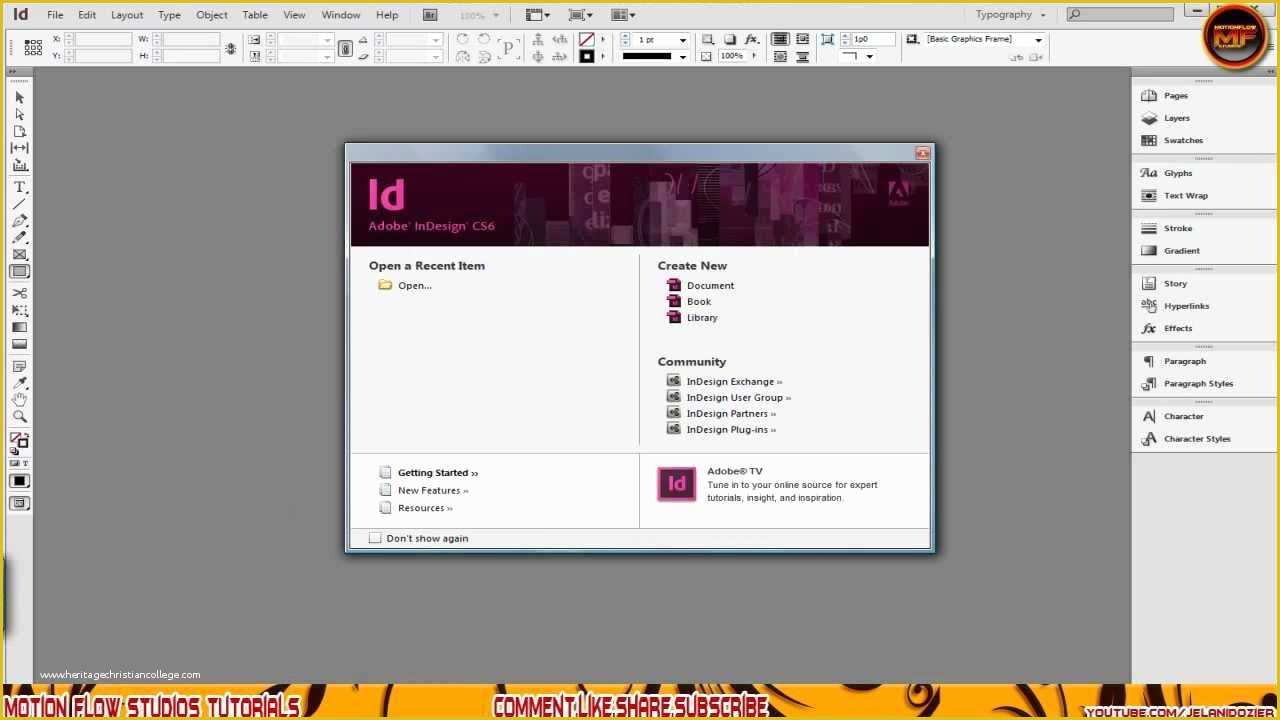This screenshot has height=720, width=1280.
Task: Click the Go to Bridge icon
Action: (x=430, y=15)
